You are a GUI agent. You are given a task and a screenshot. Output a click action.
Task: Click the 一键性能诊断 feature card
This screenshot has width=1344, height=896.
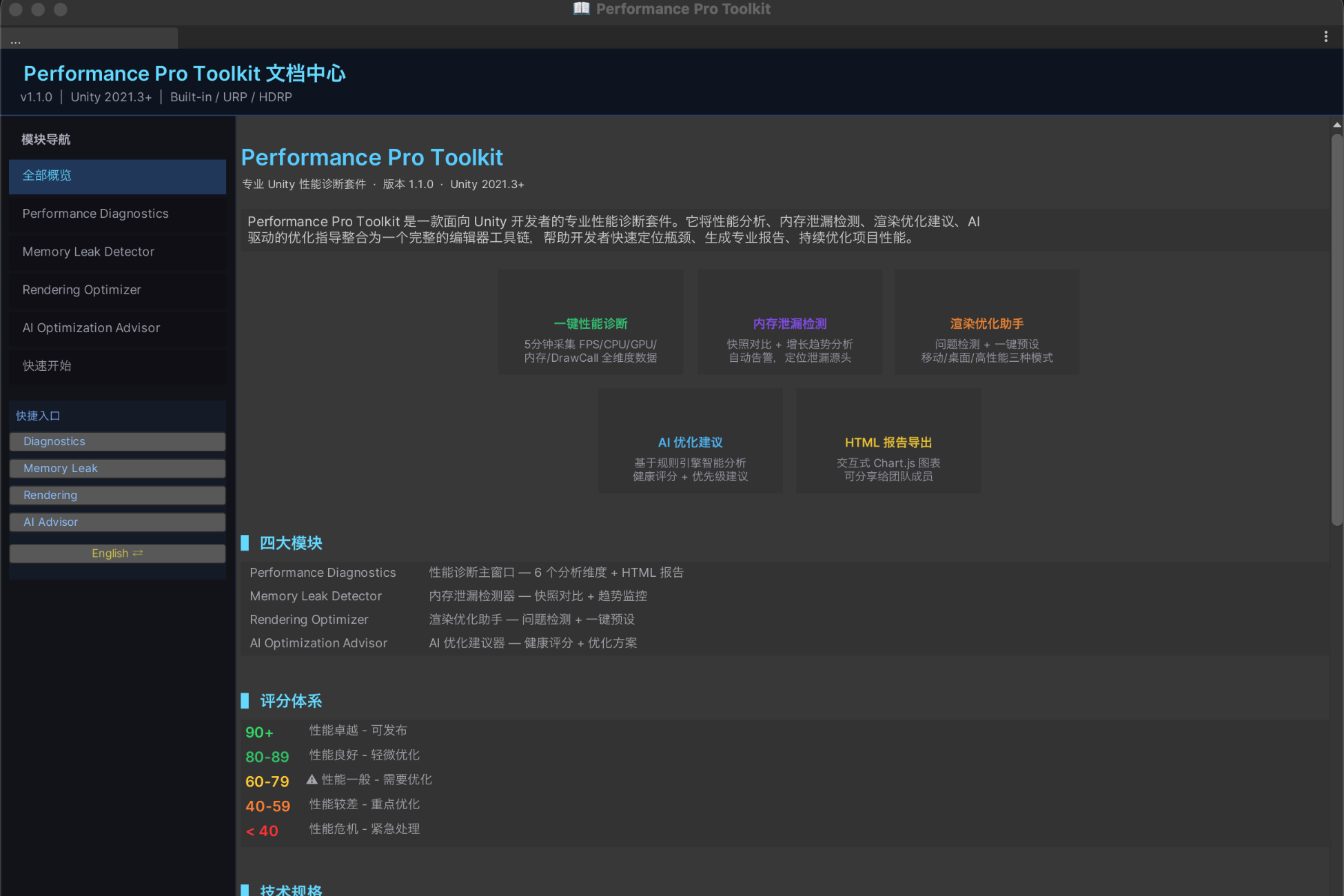coord(591,322)
